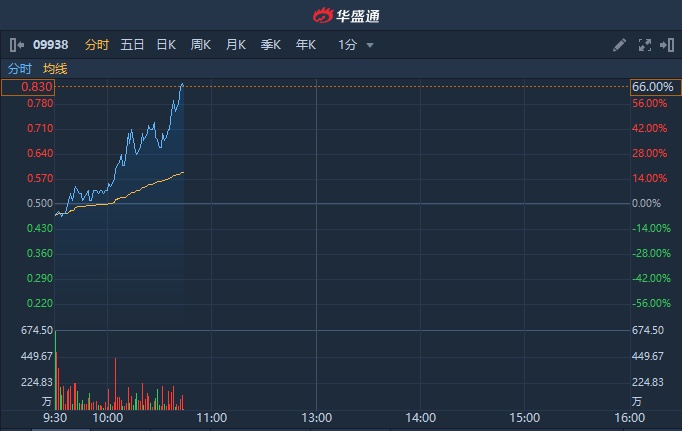Click the 13:00 time marker on axis
Viewport: 682px width, 431px height.
[316, 418]
